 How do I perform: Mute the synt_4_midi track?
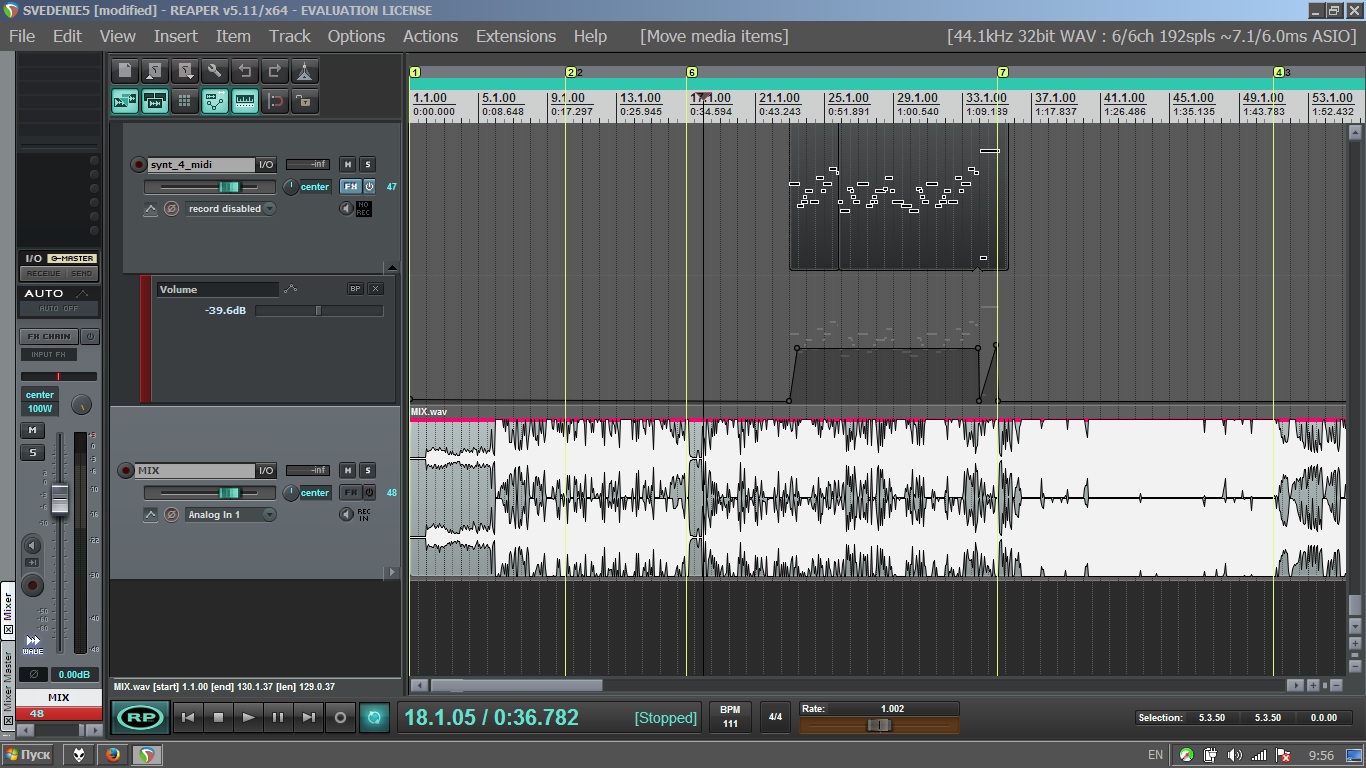pos(347,165)
